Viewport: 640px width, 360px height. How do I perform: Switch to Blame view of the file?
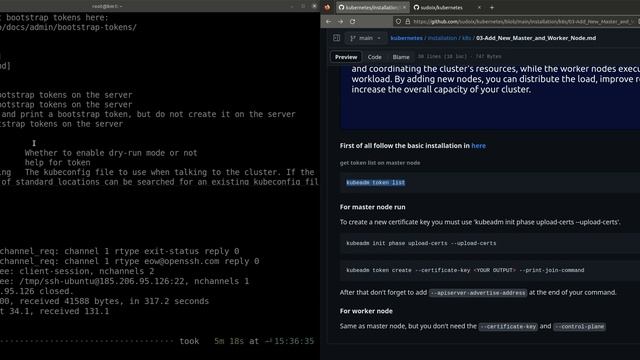401,57
